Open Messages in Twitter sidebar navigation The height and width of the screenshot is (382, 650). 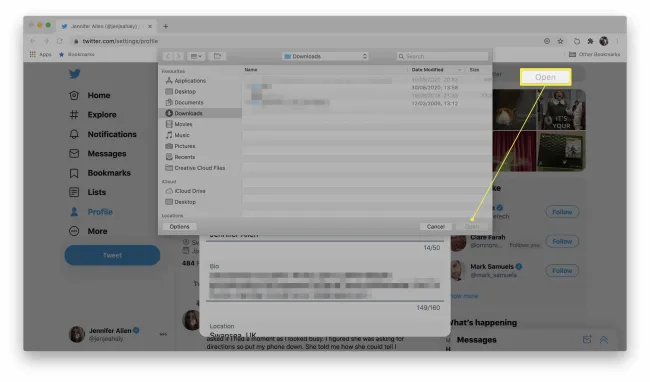pyautogui.click(x=97, y=154)
